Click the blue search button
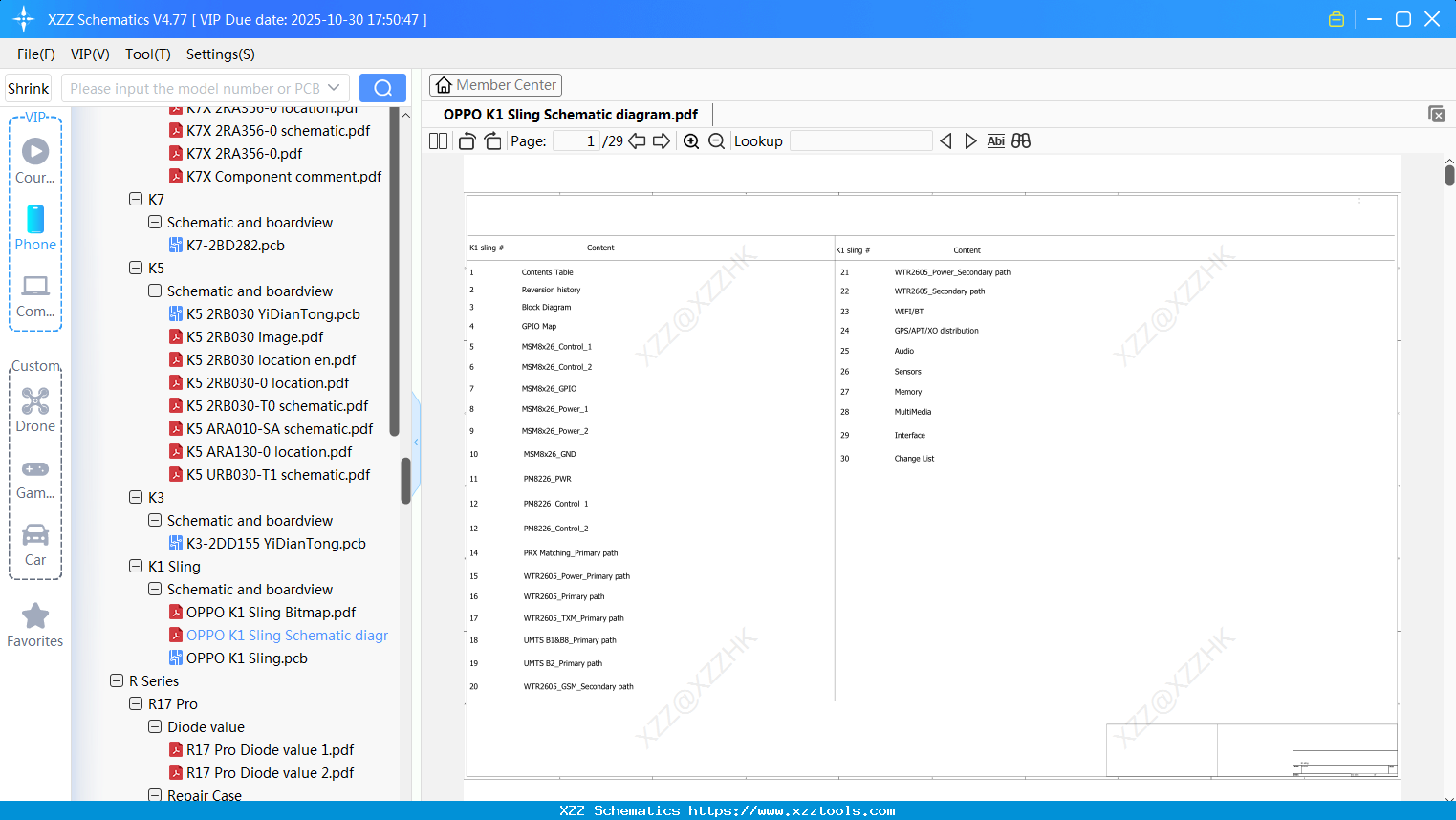The width and height of the screenshot is (1456, 820). 382,88
